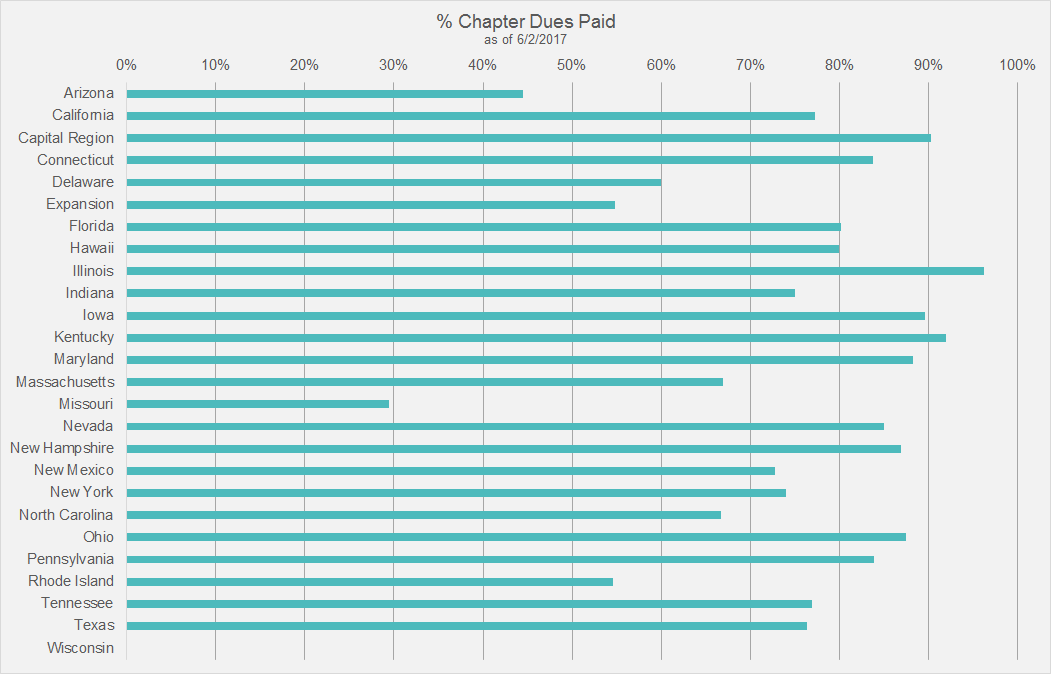
Task: Click the Capital Region bar
Action: point(528,138)
